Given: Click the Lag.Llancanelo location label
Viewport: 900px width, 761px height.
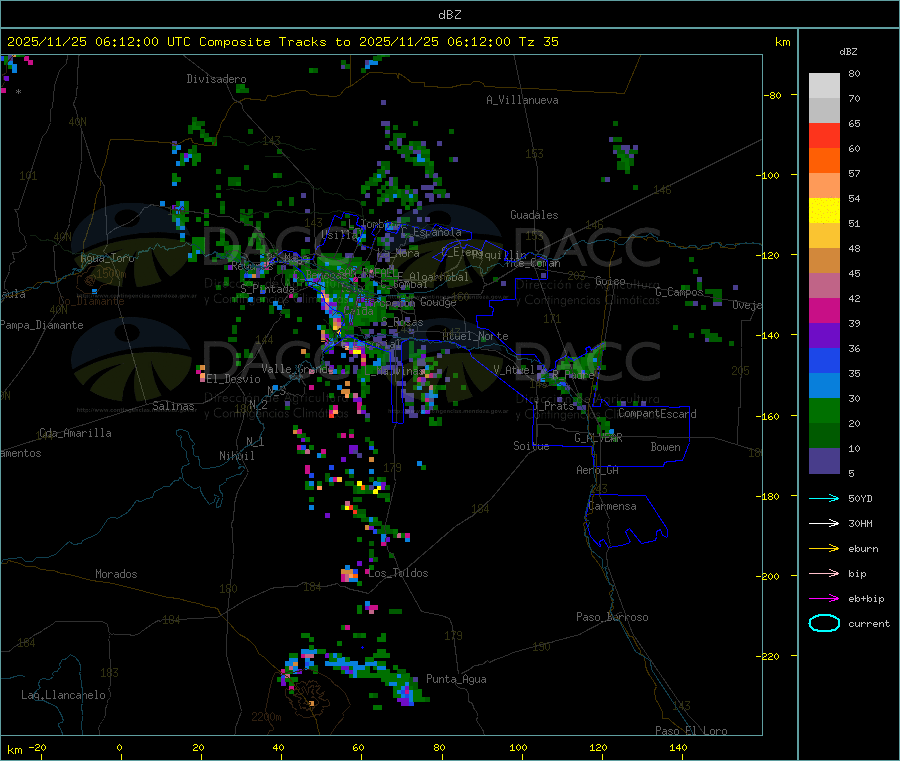Looking at the screenshot, I should click(x=64, y=695).
